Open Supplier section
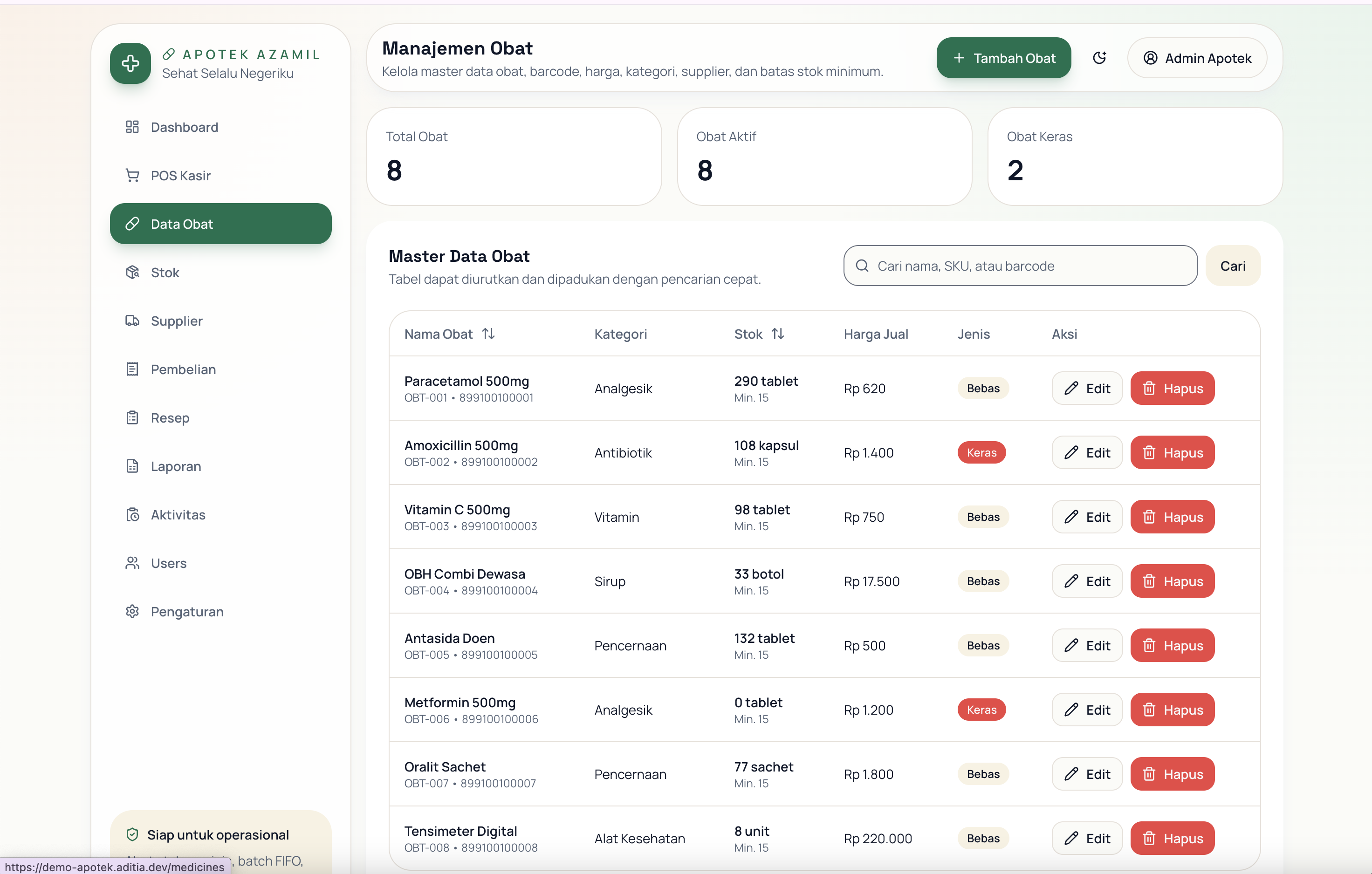Viewport: 1372px width, 874px height. click(176, 321)
